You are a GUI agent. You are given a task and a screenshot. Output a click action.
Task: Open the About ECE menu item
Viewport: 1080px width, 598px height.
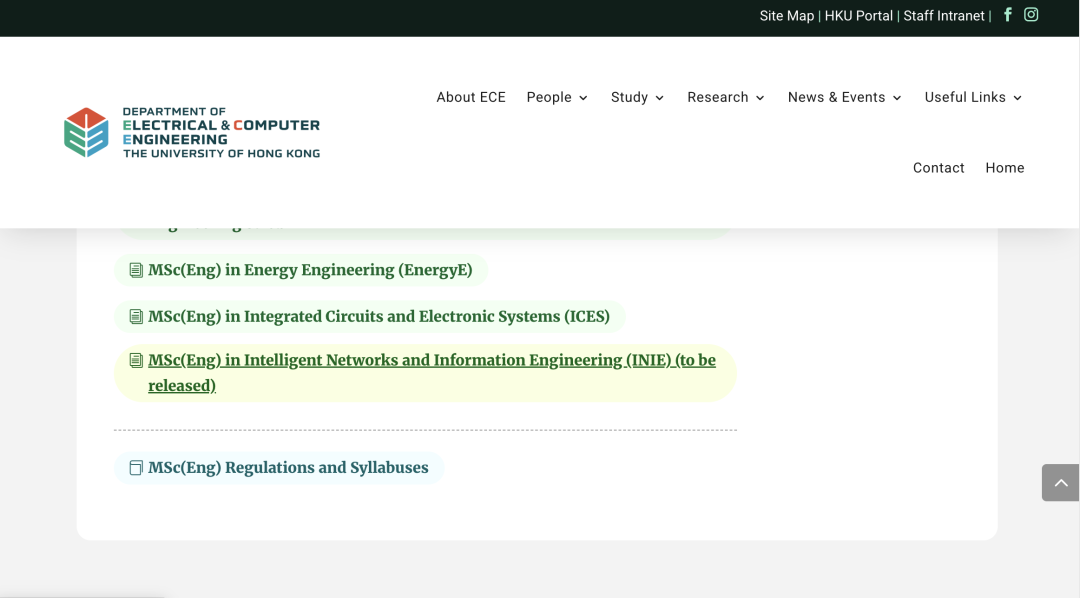(x=471, y=97)
